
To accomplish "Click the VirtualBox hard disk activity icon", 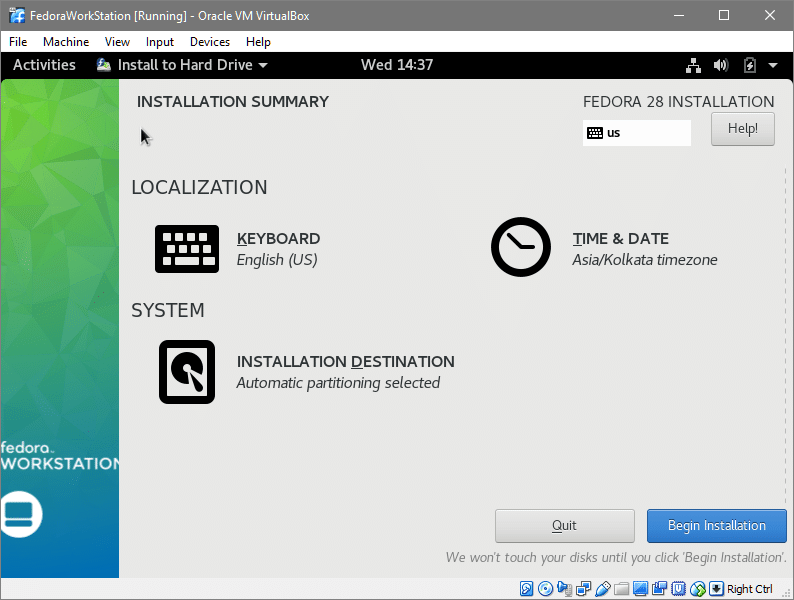I will 527,589.
